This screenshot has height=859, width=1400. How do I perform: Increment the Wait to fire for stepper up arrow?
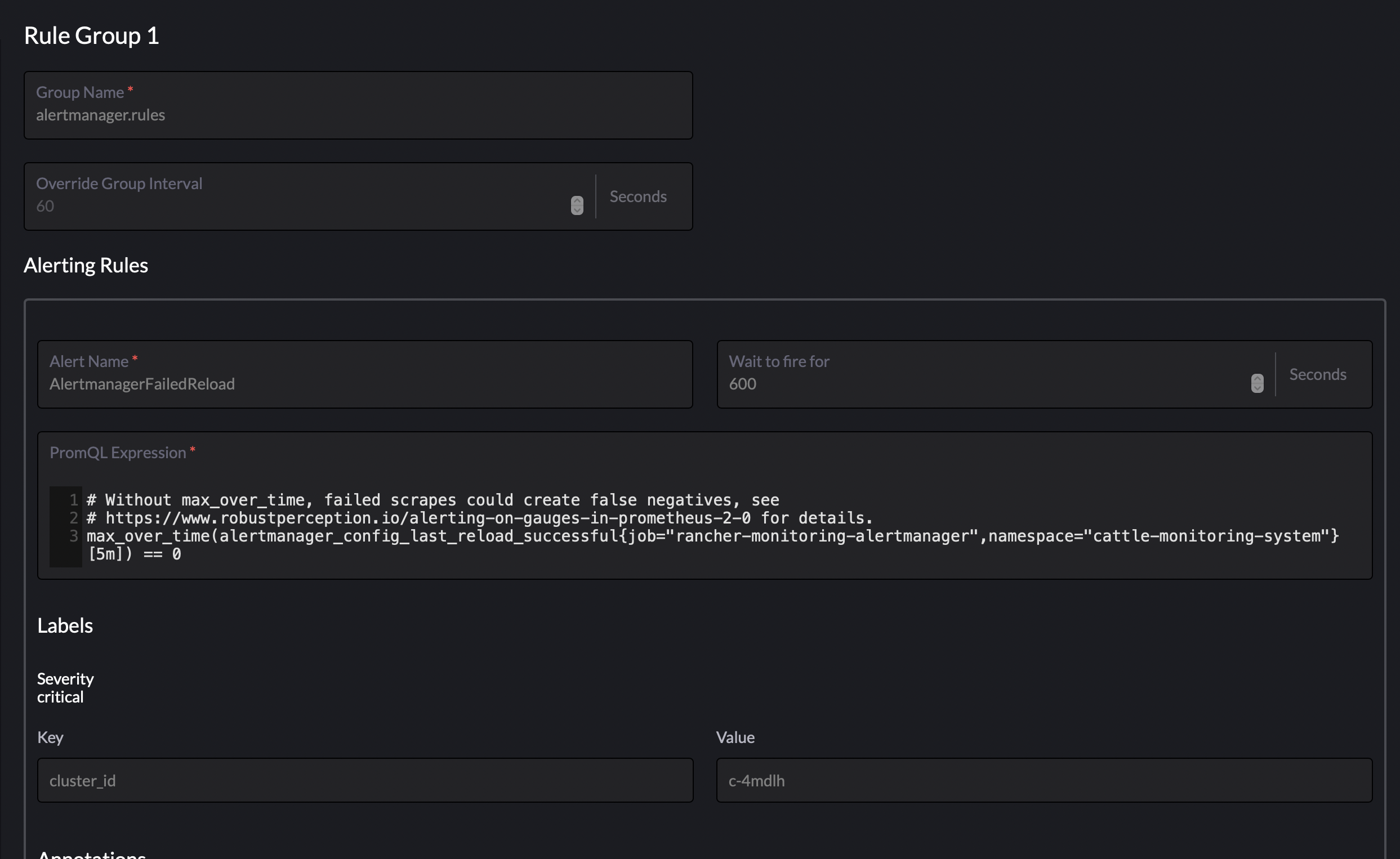click(x=1256, y=378)
